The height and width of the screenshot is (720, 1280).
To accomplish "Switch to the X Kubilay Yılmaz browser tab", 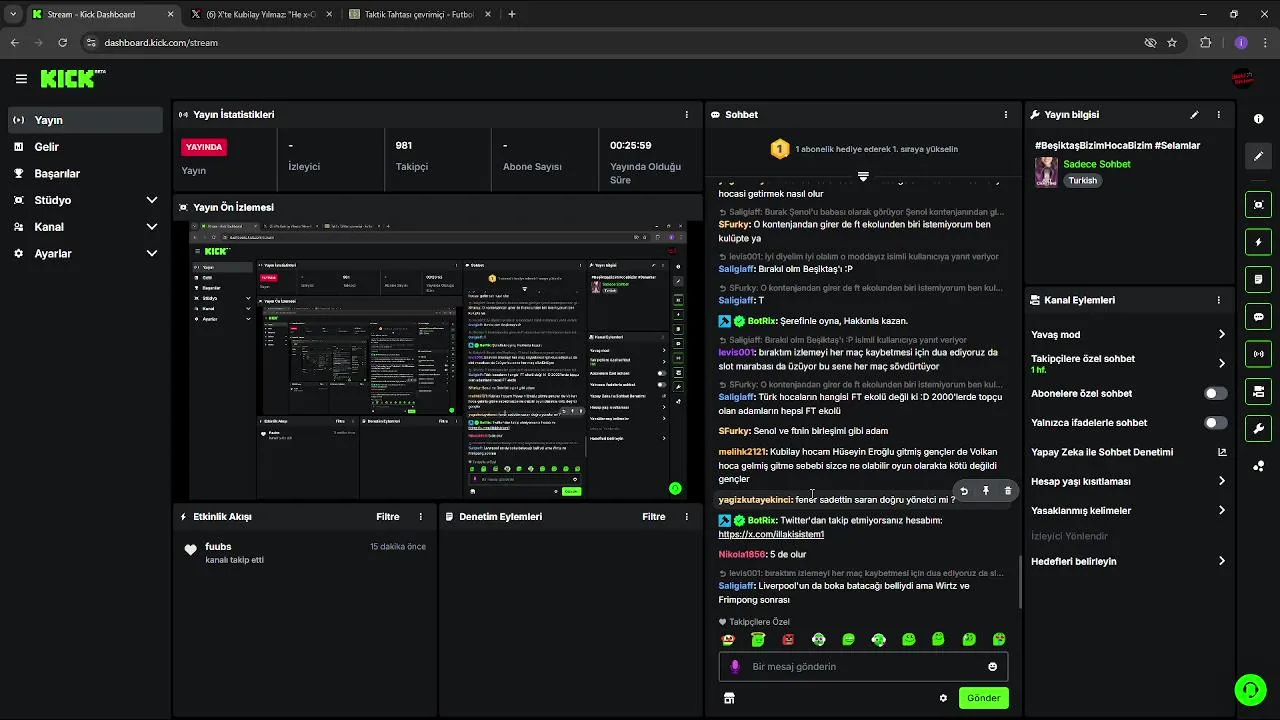I will (x=261, y=15).
